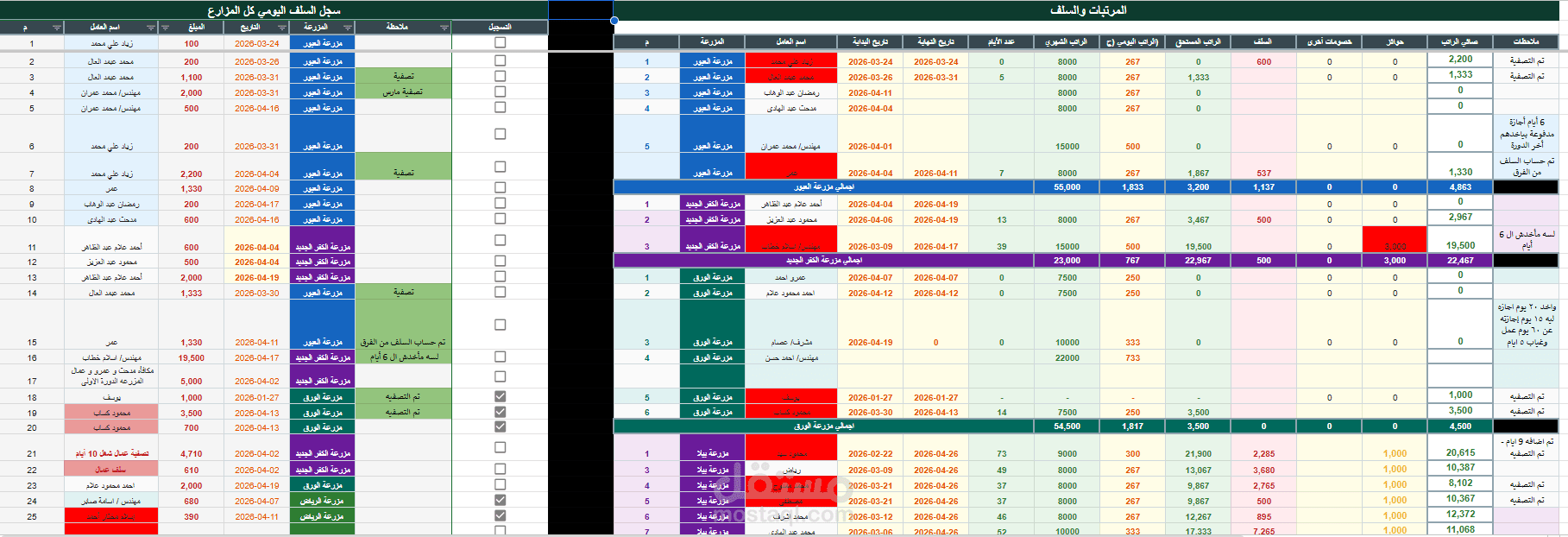Tick the checkbox for advances row 10 (600)

[500, 218]
